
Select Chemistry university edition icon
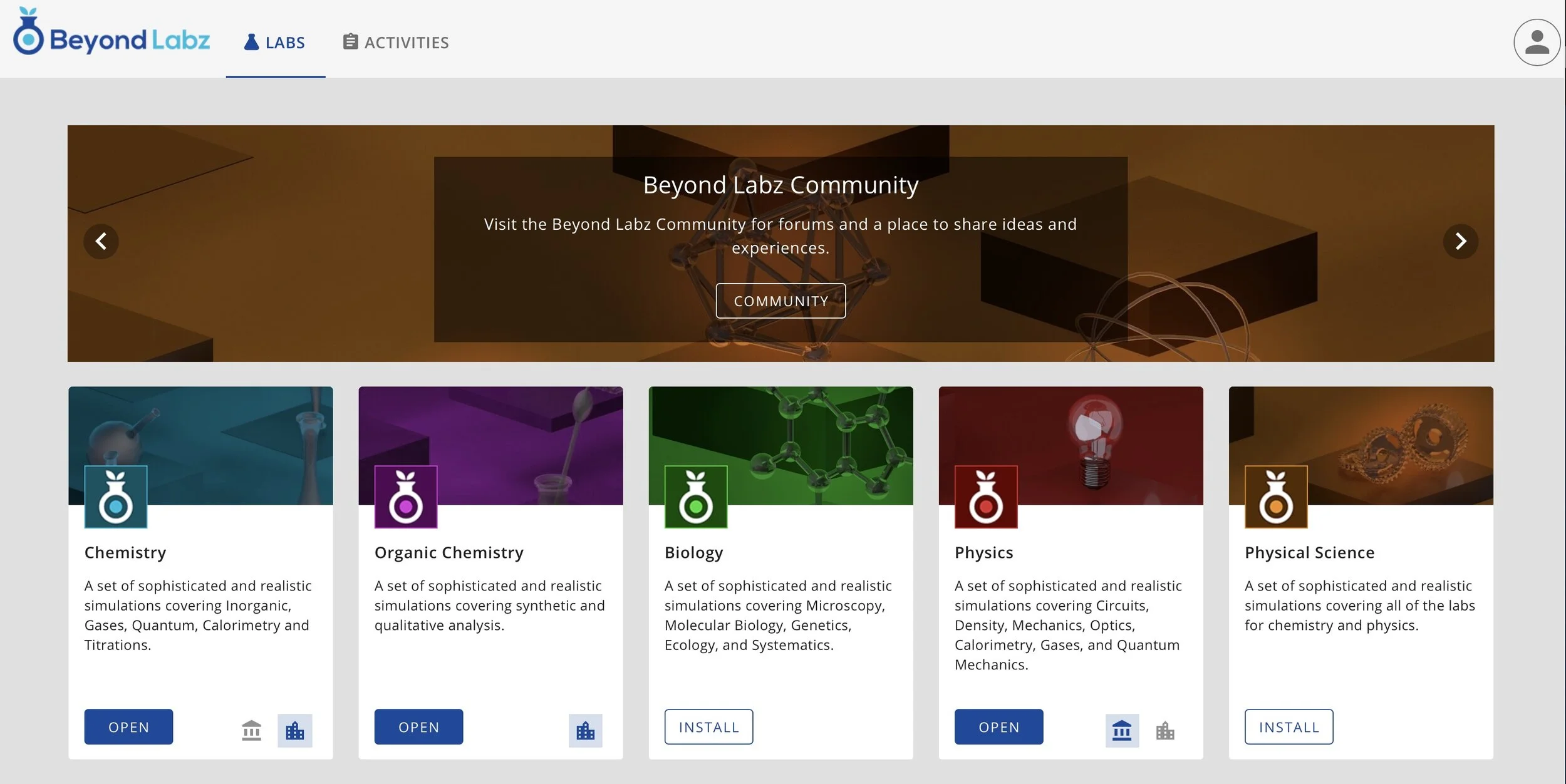[x=251, y=730]
